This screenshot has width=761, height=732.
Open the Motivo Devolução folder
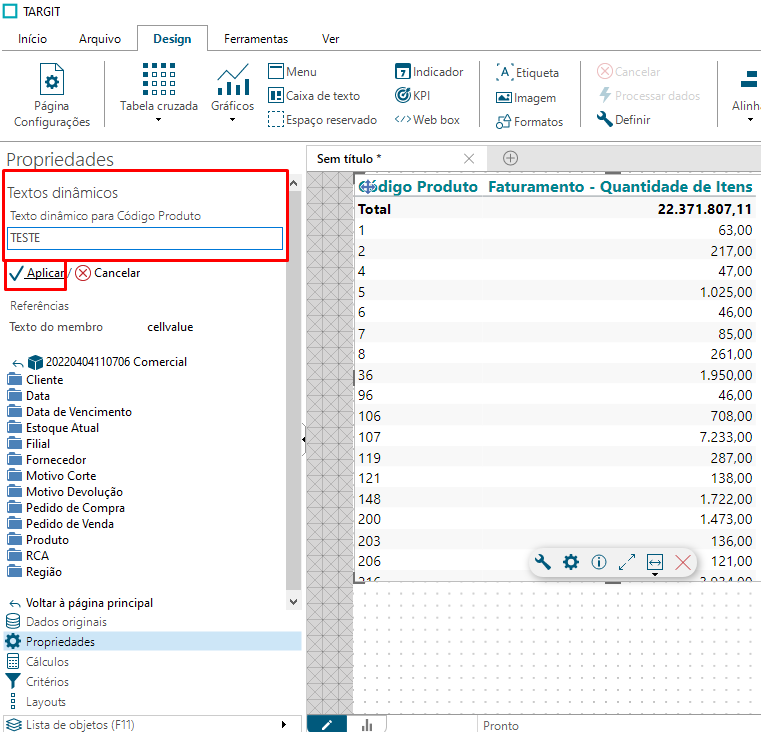(x=65, y=492)
